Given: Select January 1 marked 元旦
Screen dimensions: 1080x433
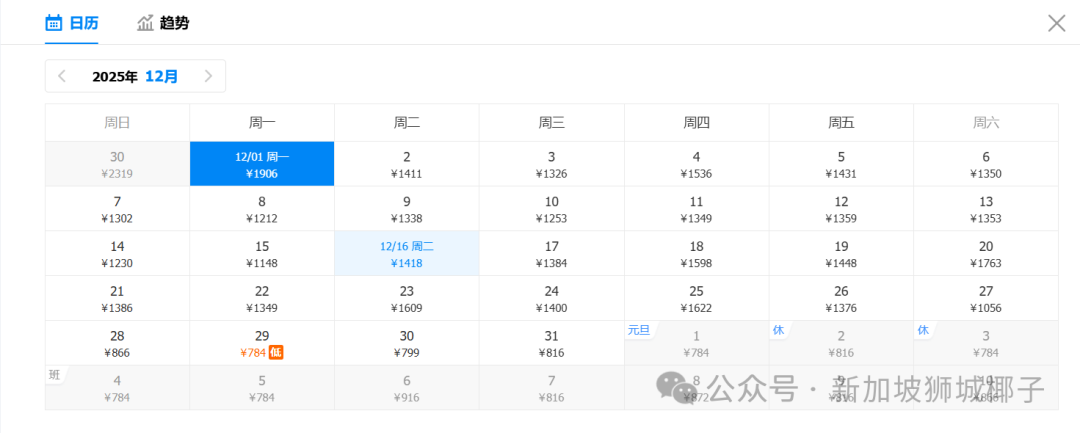Looking at the screenshot, I should (696, 343).
